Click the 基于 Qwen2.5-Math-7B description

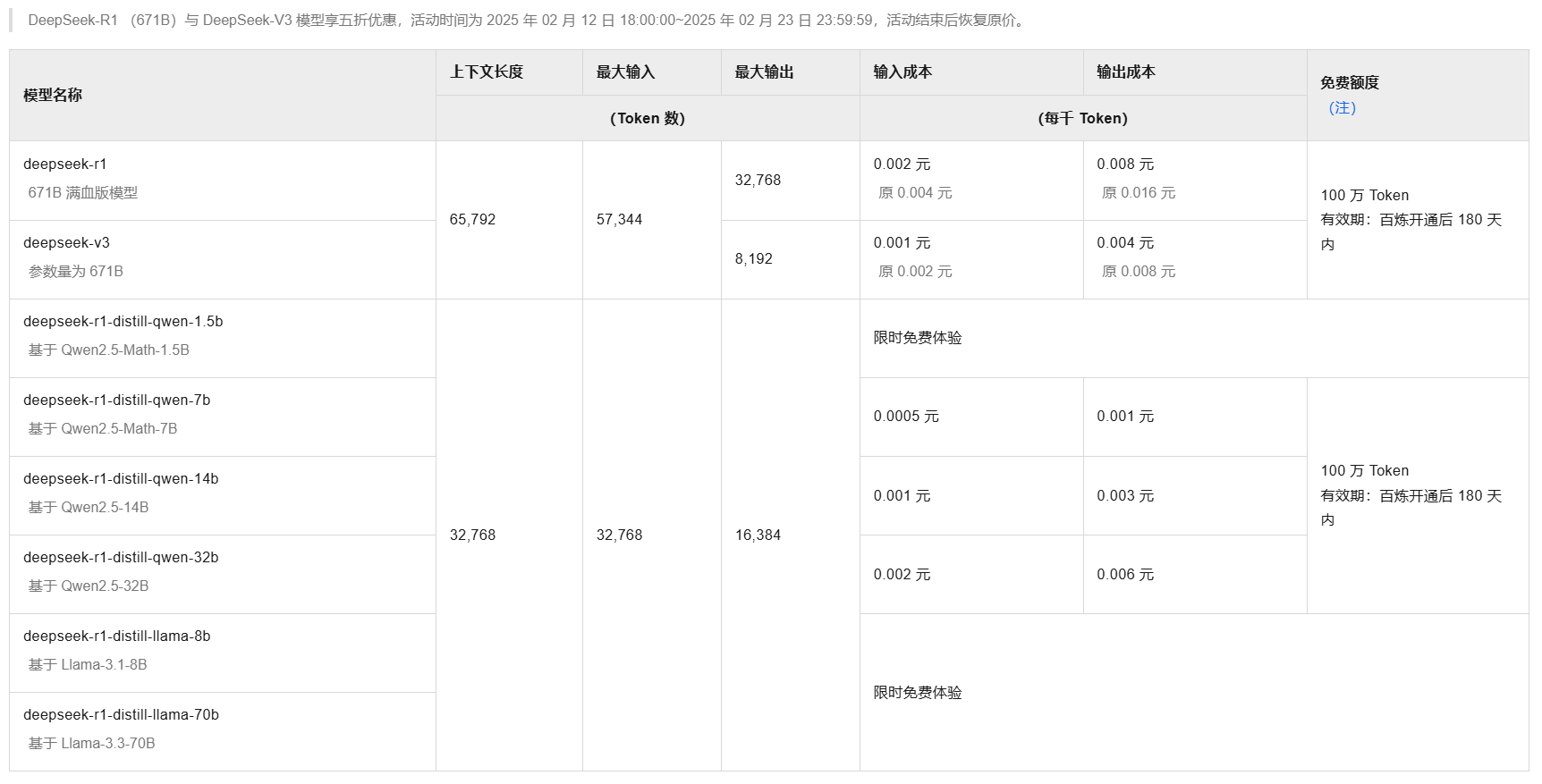tap(103, 428)
